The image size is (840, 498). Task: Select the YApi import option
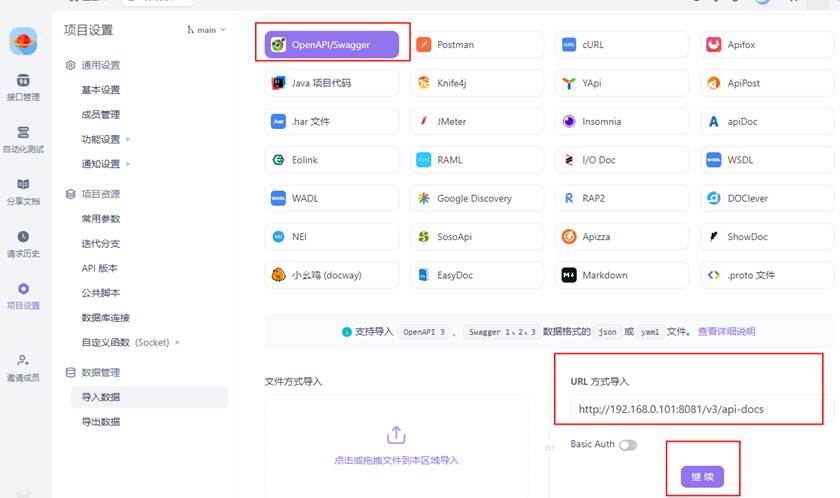tap(622, 83)
